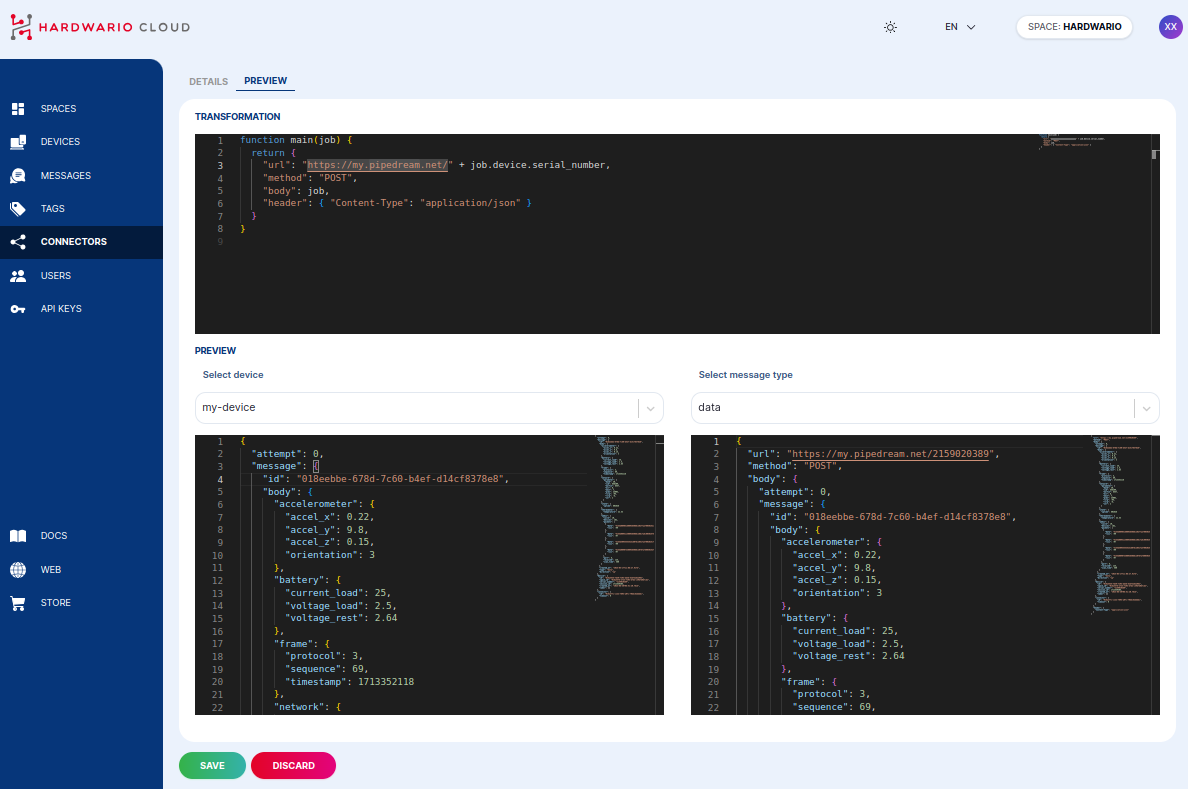Click the Spaces grid icon in sidebar
Viewport: 1188px width, 789px height.
pyautogui.click(x=18, y=109)
